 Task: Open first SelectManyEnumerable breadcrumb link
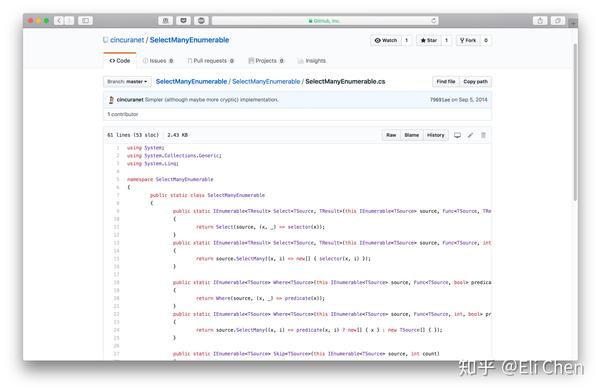pos(191,82)
